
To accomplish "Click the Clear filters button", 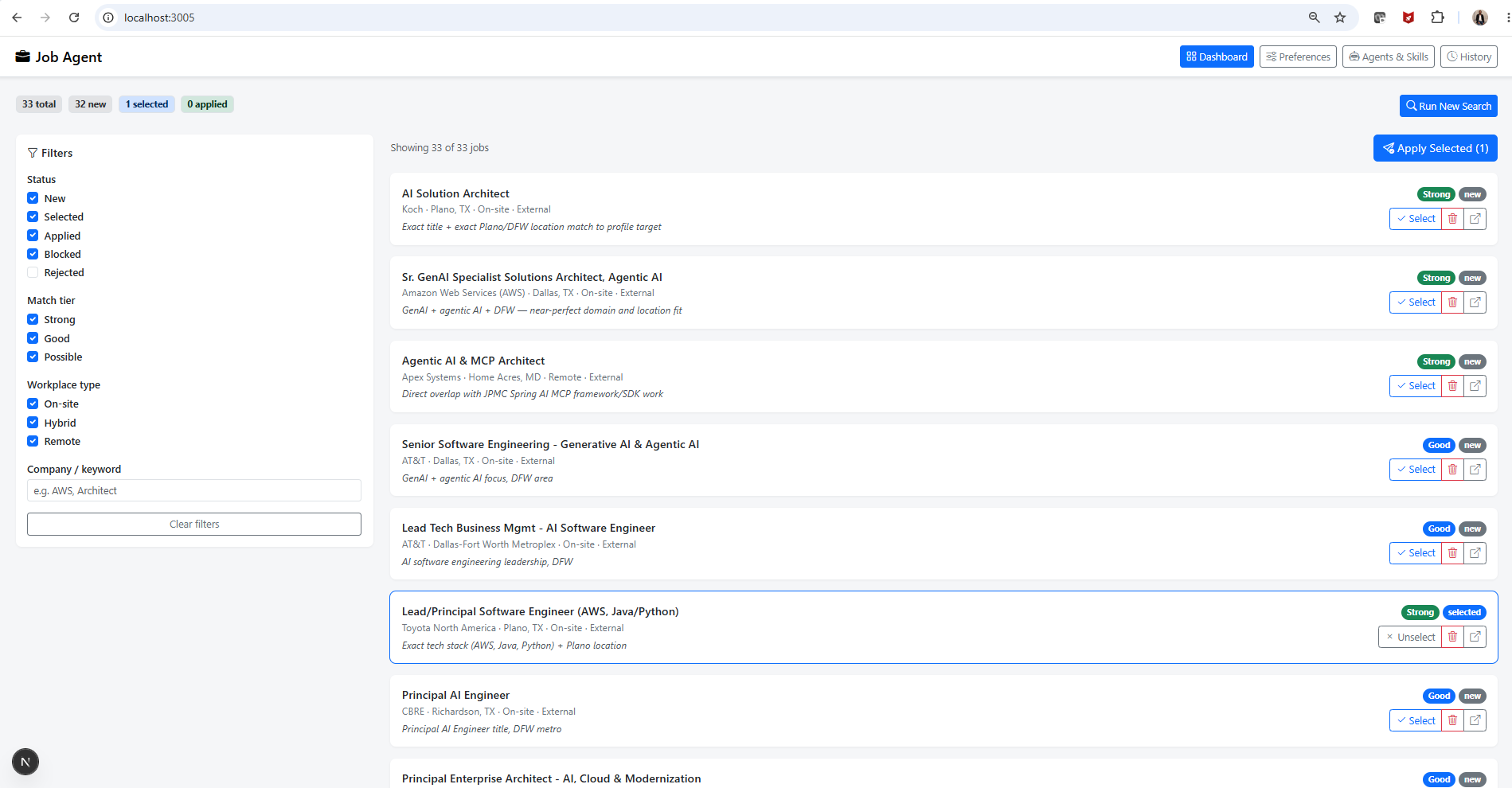I will [194, 524].
